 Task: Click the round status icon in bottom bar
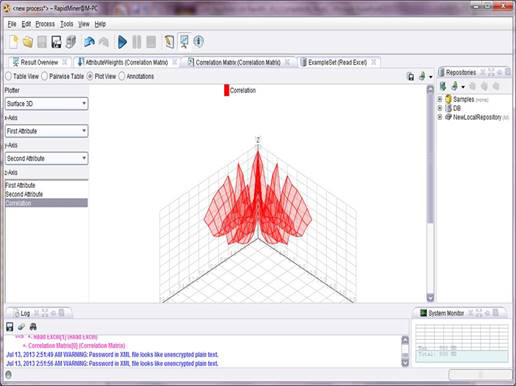point(9,375)
